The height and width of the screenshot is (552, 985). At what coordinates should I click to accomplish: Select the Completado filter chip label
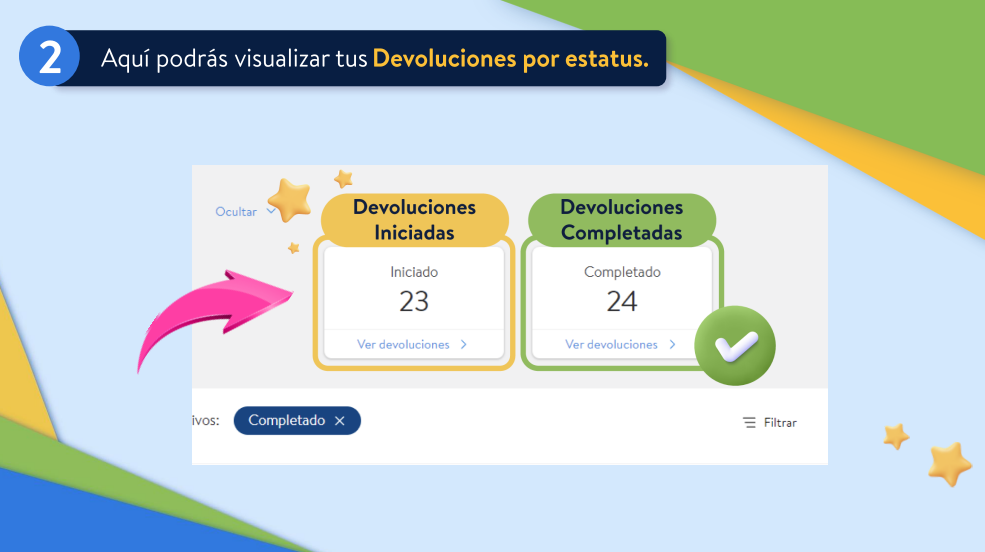(x=286, y=421)
